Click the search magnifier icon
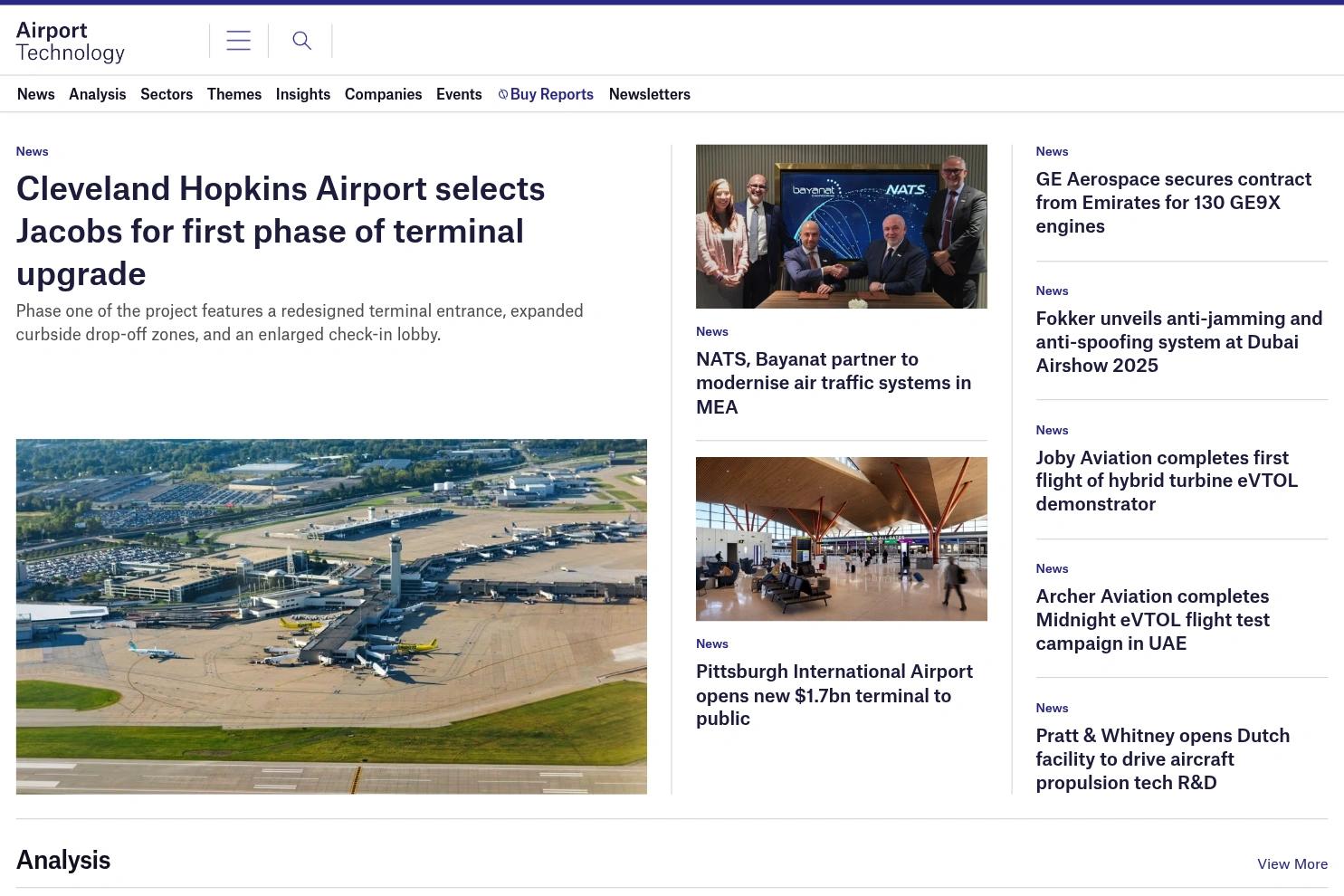This screenshot has height=896, width=1344. click(x=301, y=41)
